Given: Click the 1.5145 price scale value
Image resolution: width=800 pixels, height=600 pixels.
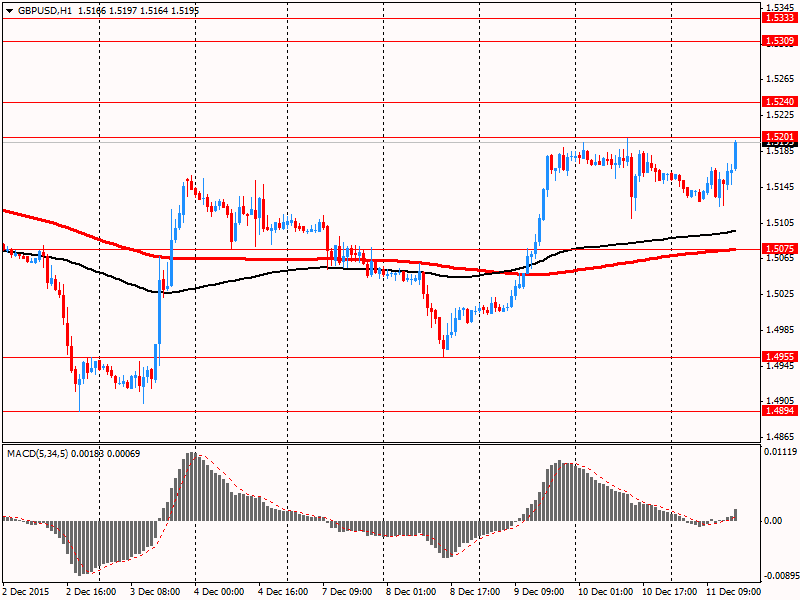Looking at the screenshot, I should (781, 187).
